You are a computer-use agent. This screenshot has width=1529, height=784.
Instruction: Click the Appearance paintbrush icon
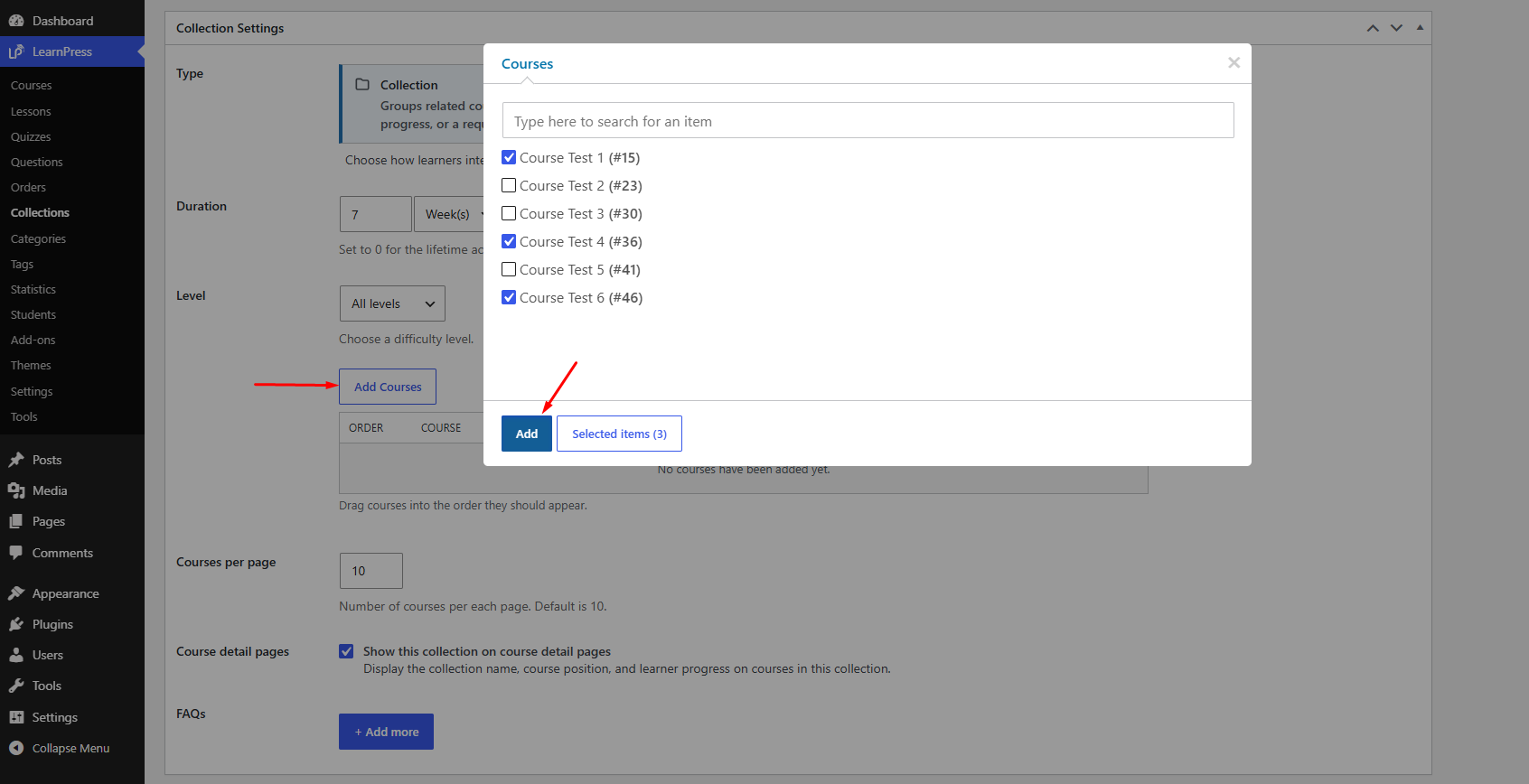point(16,593)
